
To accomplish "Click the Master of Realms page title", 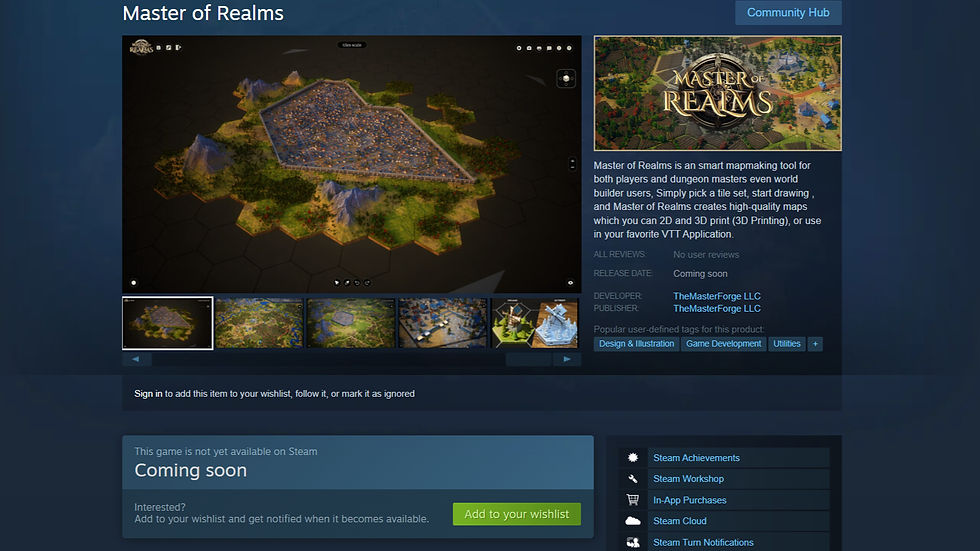I will (x=203, y=13).
